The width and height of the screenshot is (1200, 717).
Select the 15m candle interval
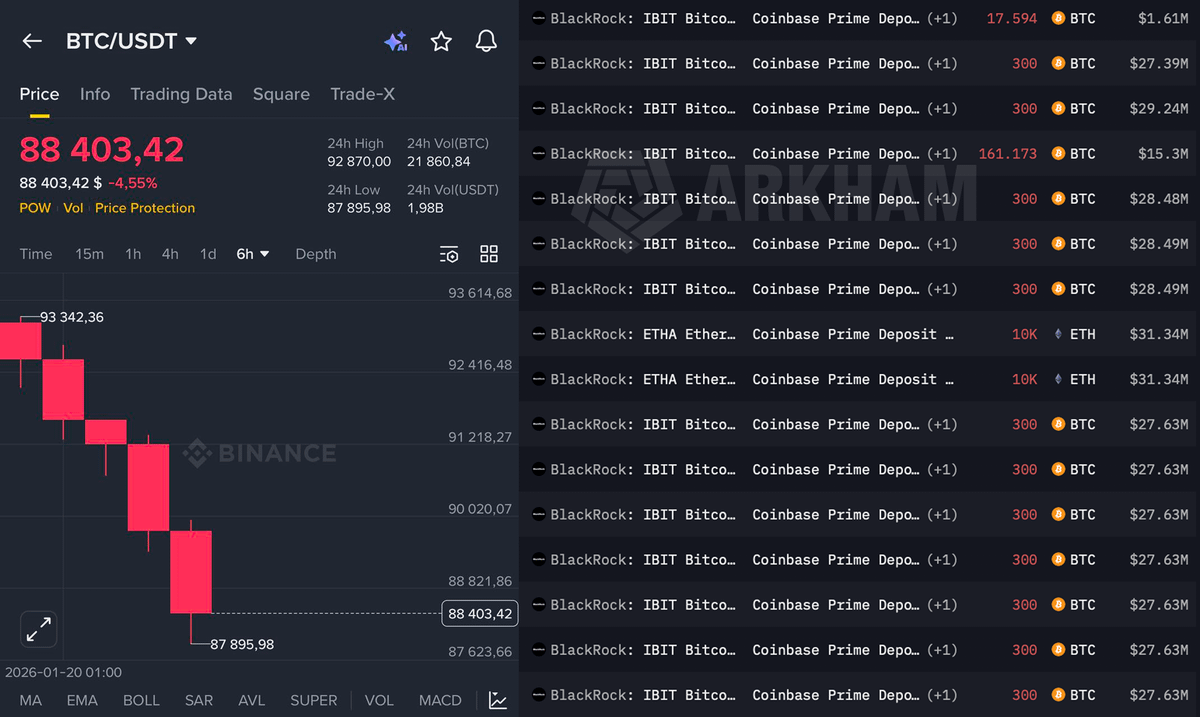coord(89,254)
